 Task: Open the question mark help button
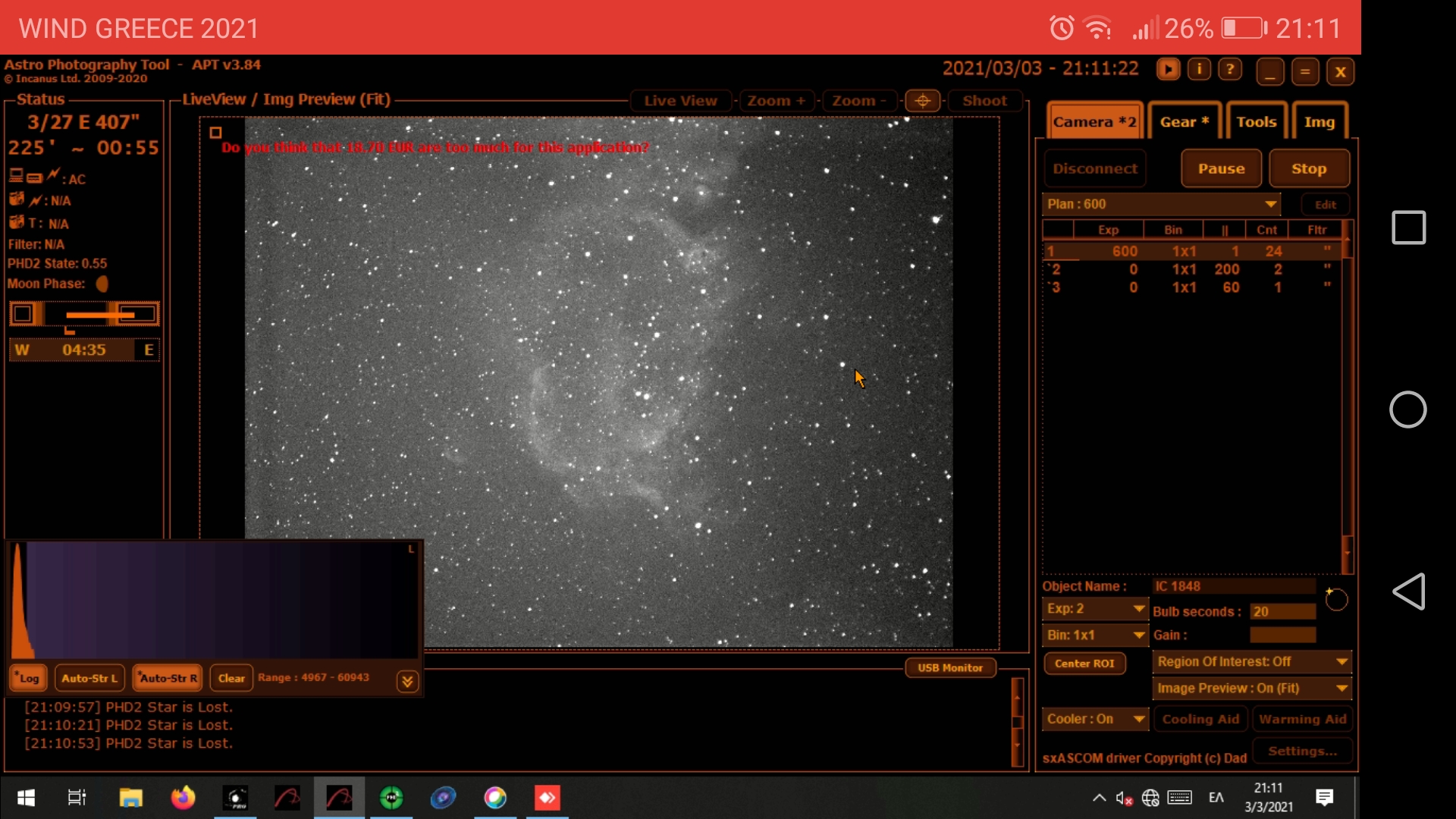point(1230,70)
